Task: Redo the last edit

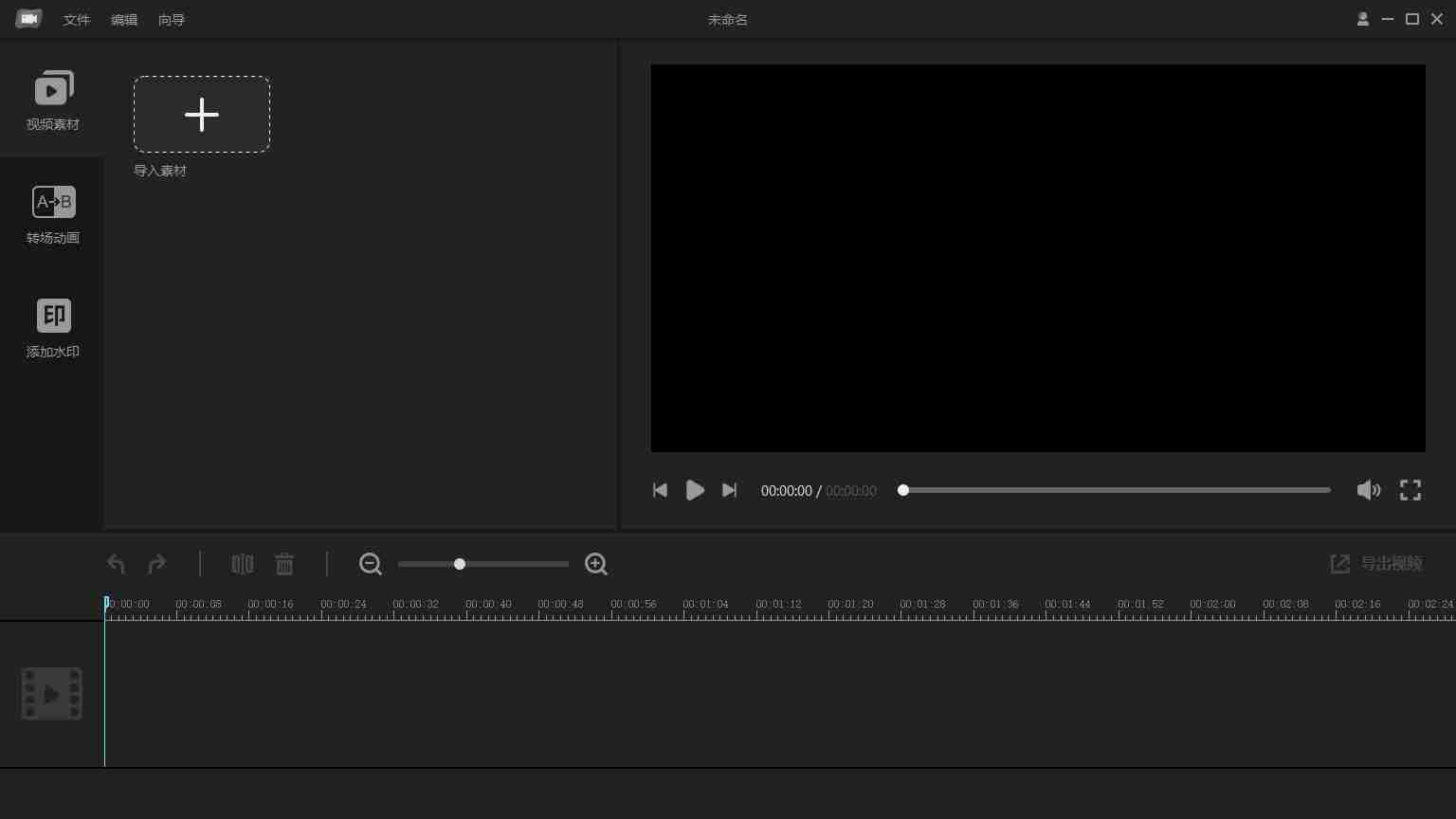Action: click(x=157, y=564)
